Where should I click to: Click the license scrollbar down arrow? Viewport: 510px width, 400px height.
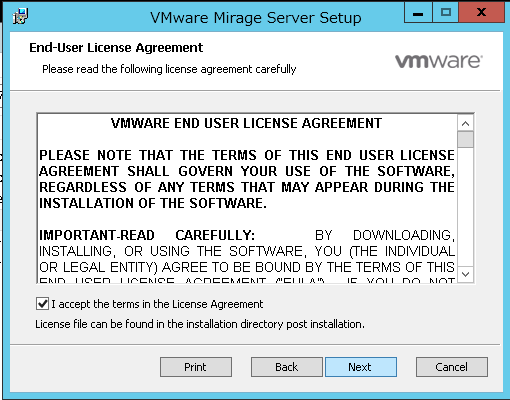click(x=466, y=274)
